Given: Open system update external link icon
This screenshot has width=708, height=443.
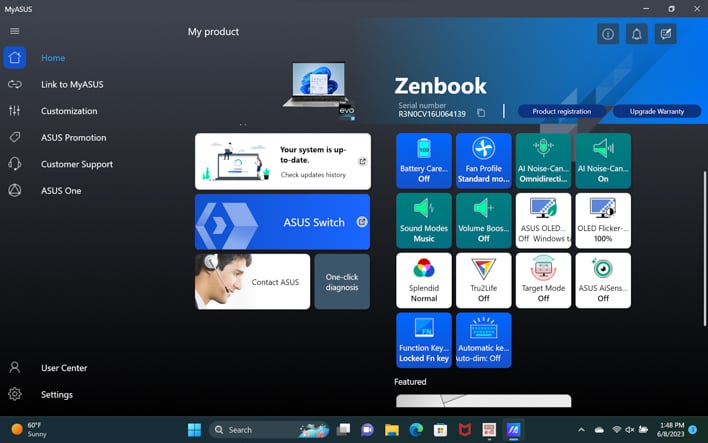Looking at the screenshot, I should click(x=362, y=161).
